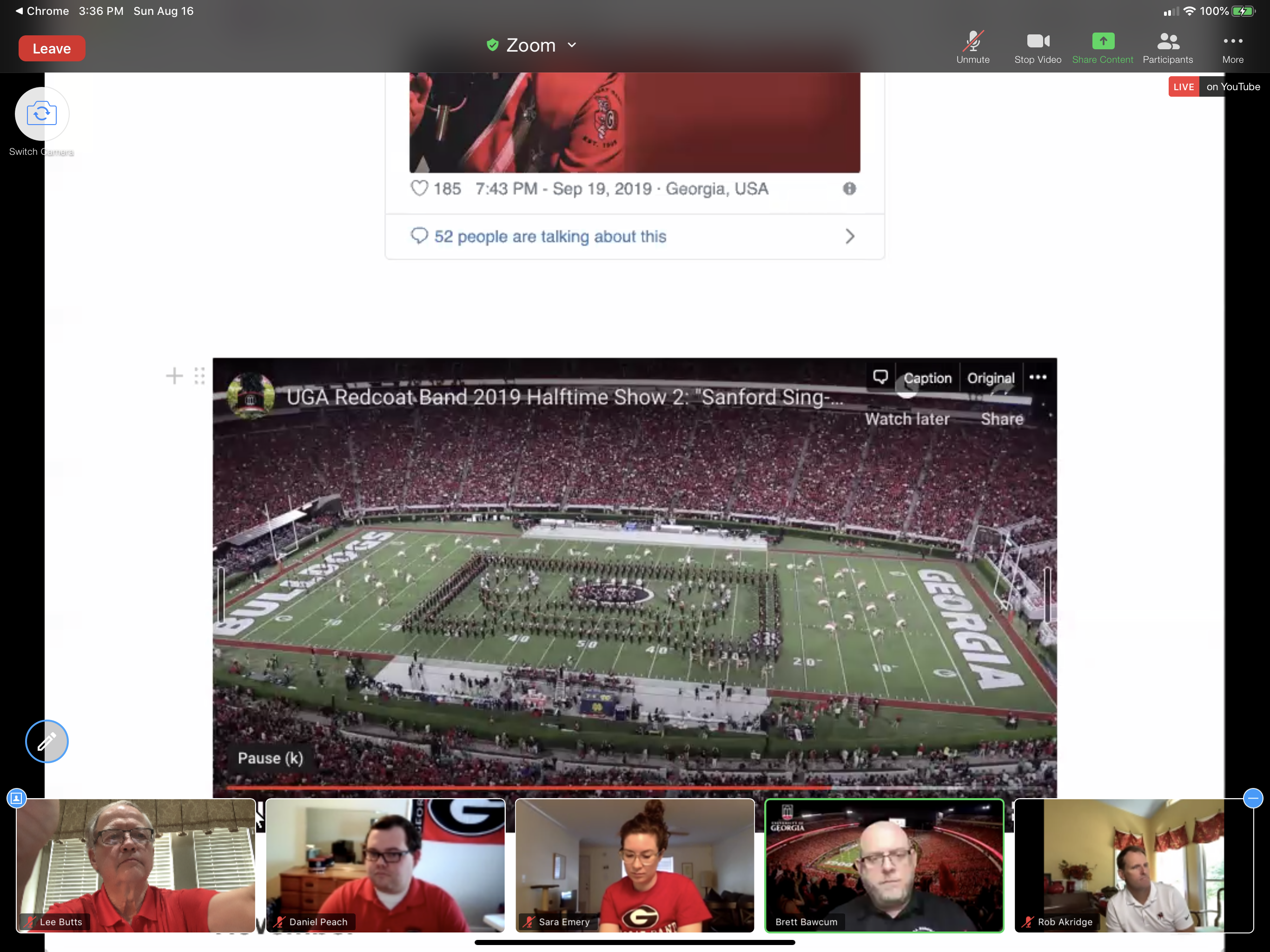The height and width of the screenshot is (952, 1270).
Task: Tap the battery status icon
Action: pyautogui.click(x=1244, y=11)
